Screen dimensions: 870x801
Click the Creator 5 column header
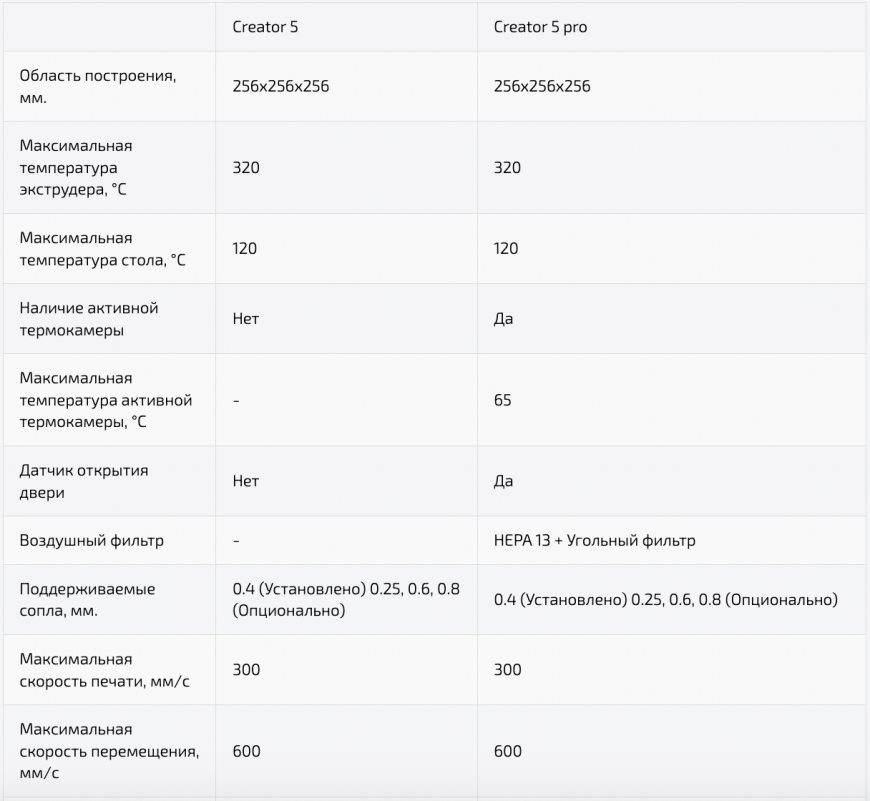(265, 27)
